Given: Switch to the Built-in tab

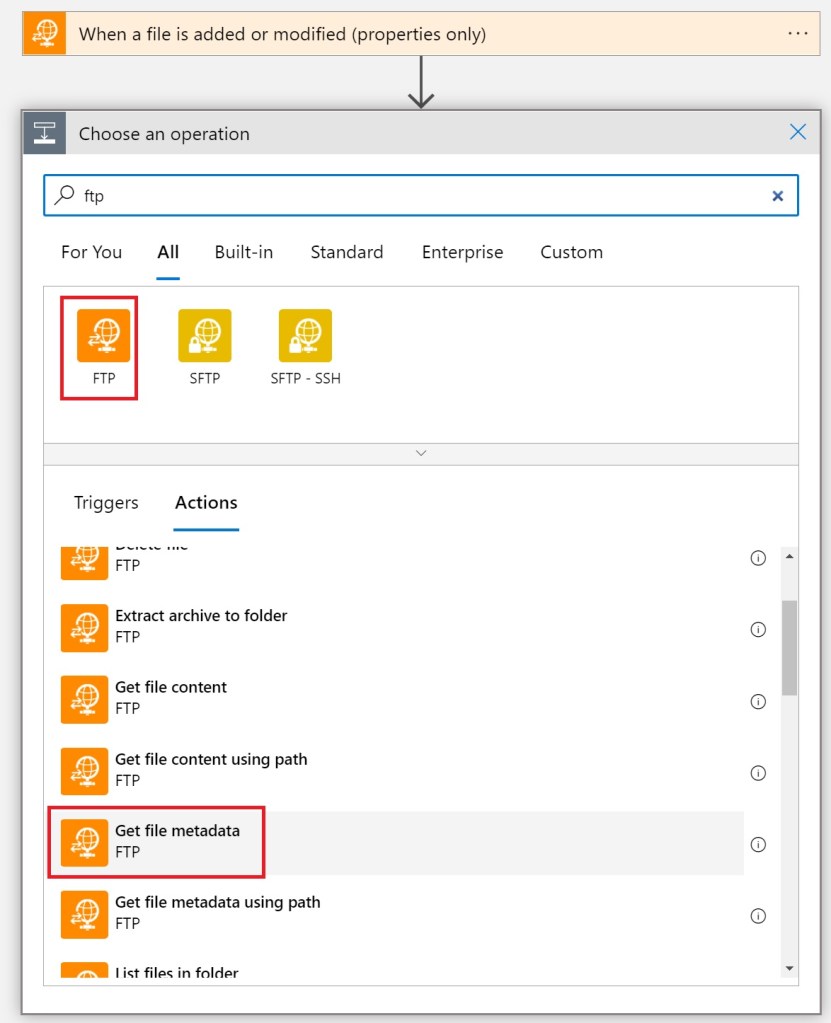Looking at the screenshot, I should coord(243,252).
